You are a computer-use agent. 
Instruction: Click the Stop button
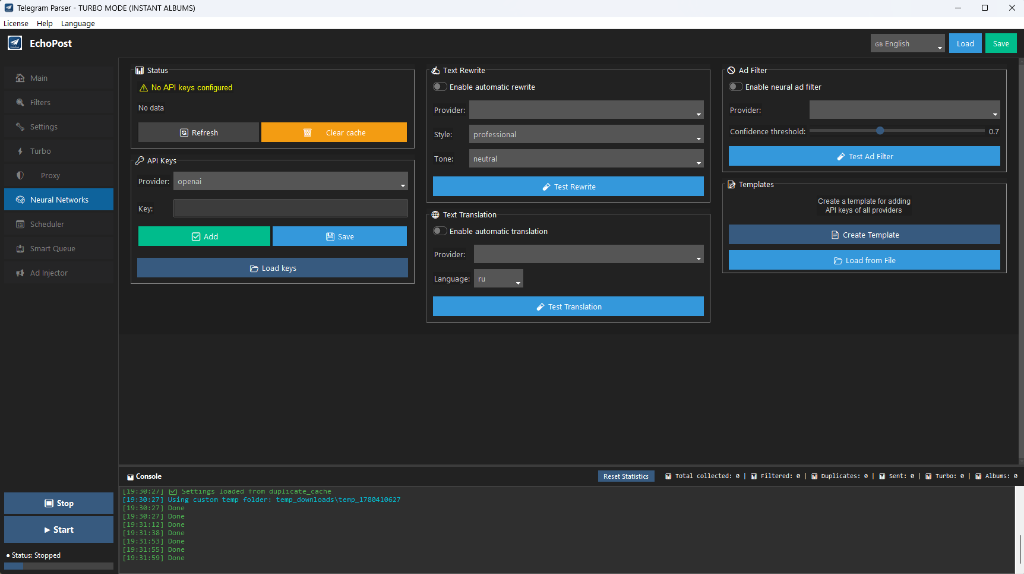pos(58,503)
